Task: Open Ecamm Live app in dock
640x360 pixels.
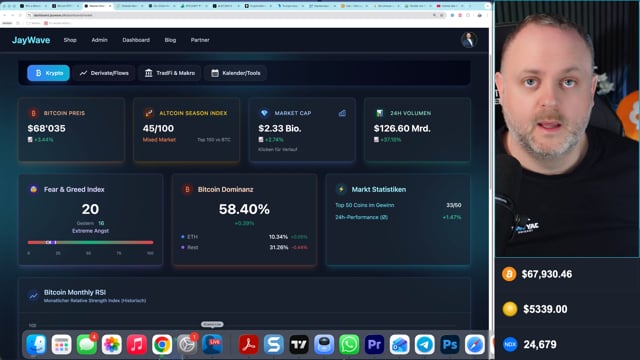Action: 212,345
